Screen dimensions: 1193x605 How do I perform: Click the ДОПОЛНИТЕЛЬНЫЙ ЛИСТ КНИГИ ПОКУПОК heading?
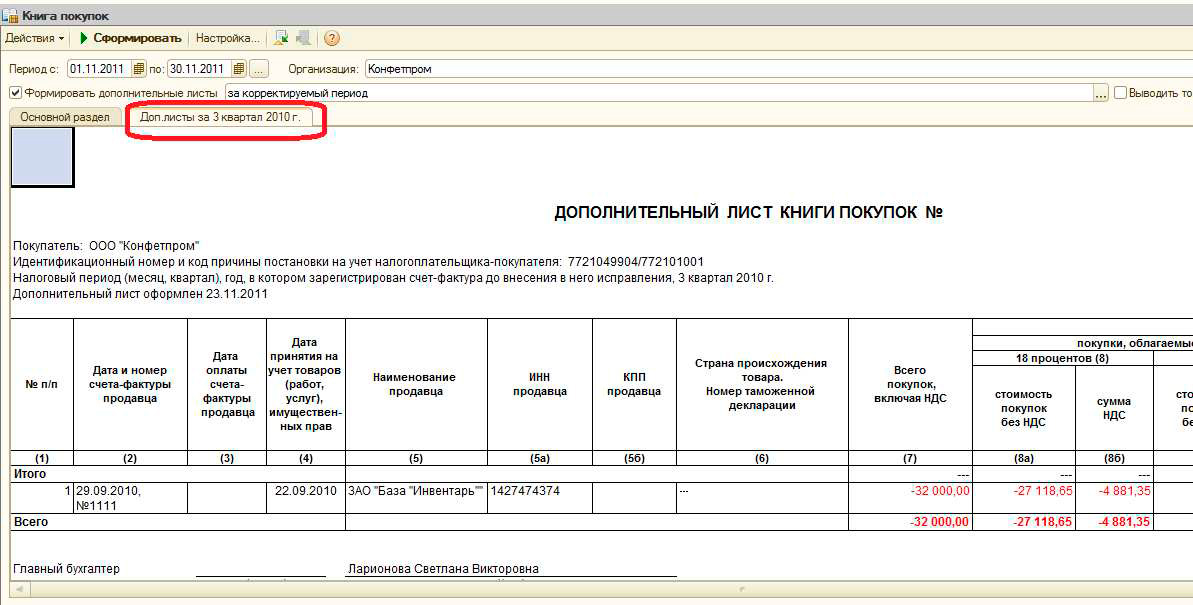pyautogui.click(x=749, y=213)
